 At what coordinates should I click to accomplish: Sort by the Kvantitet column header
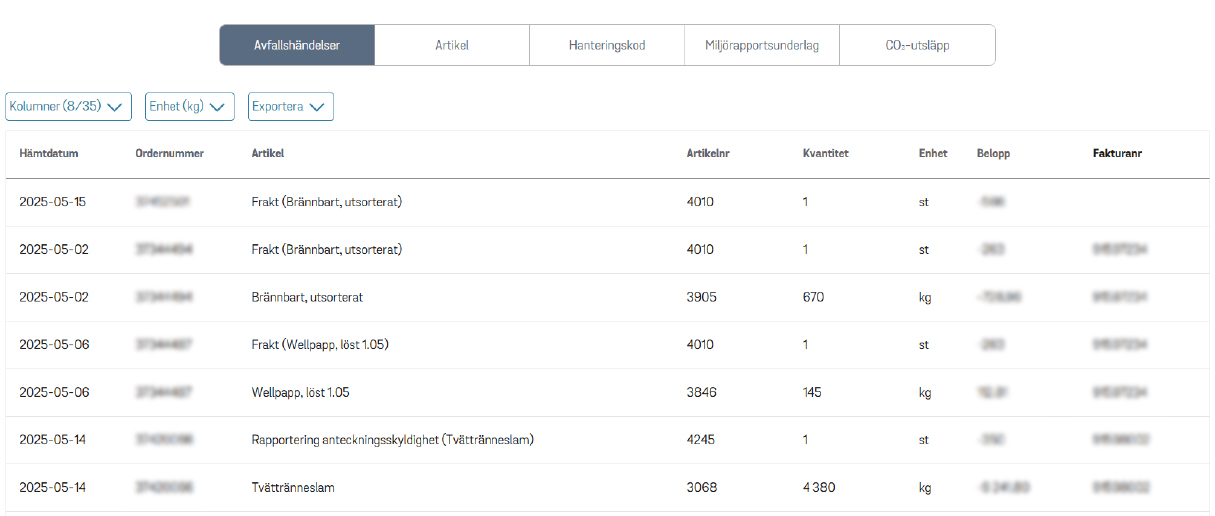[826, 154]
